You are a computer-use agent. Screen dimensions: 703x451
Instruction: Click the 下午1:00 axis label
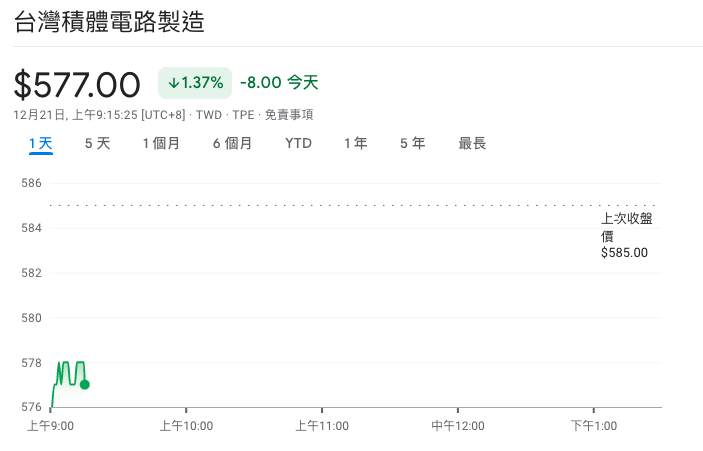pos(594,426)
